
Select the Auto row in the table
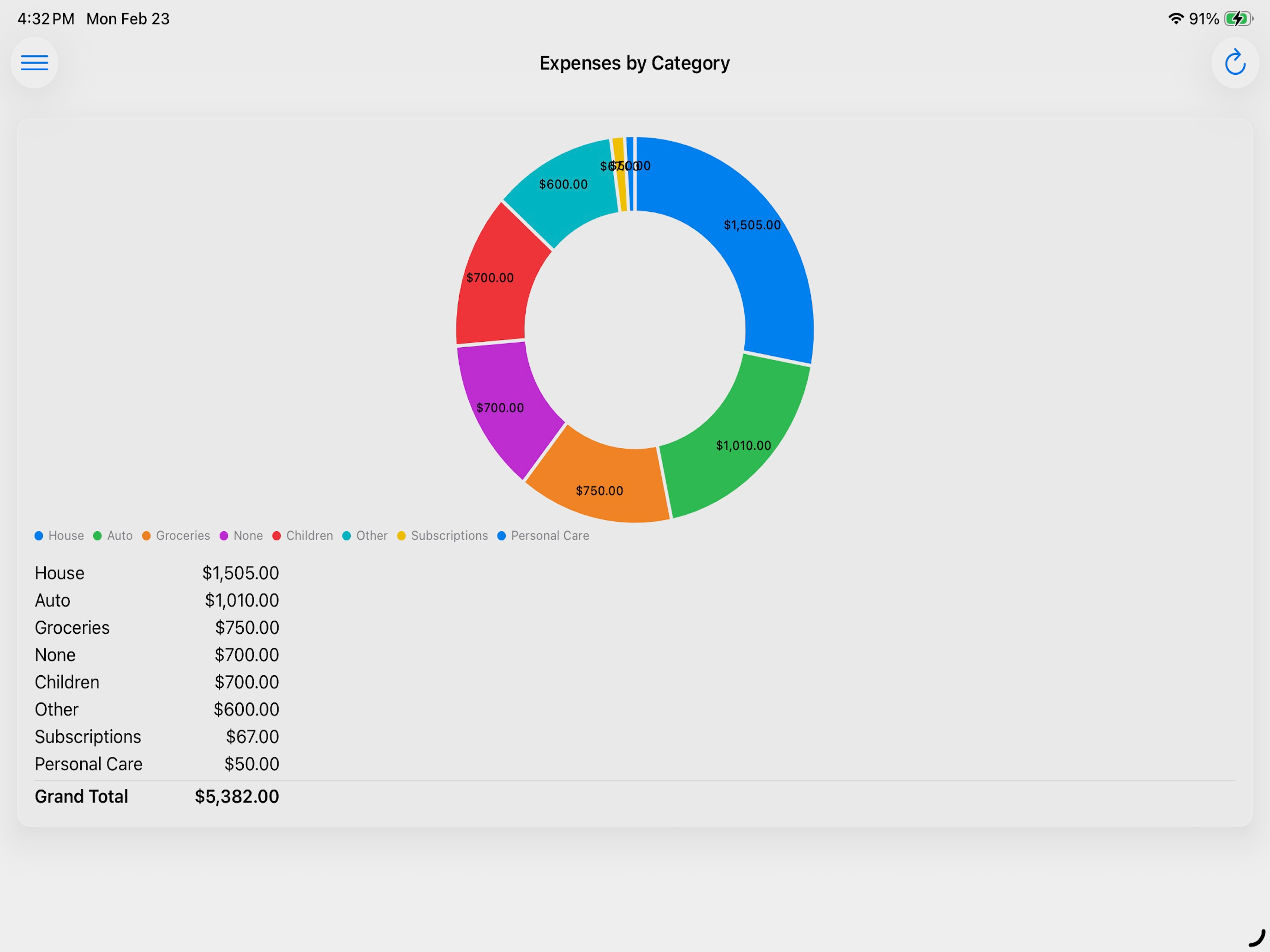[157, 600]
